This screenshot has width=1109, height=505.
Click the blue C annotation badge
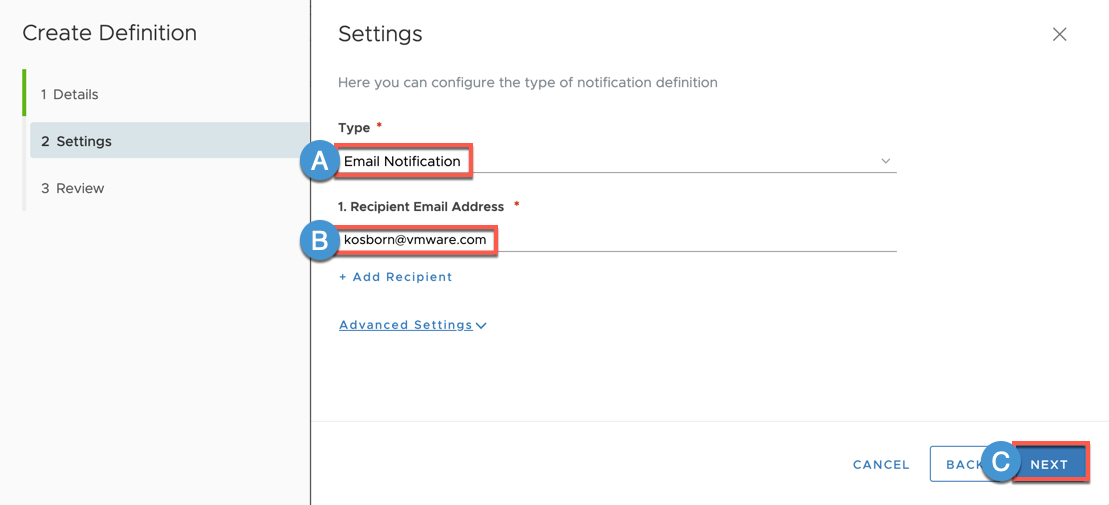pyautogui.click(x=1001, y=463)
